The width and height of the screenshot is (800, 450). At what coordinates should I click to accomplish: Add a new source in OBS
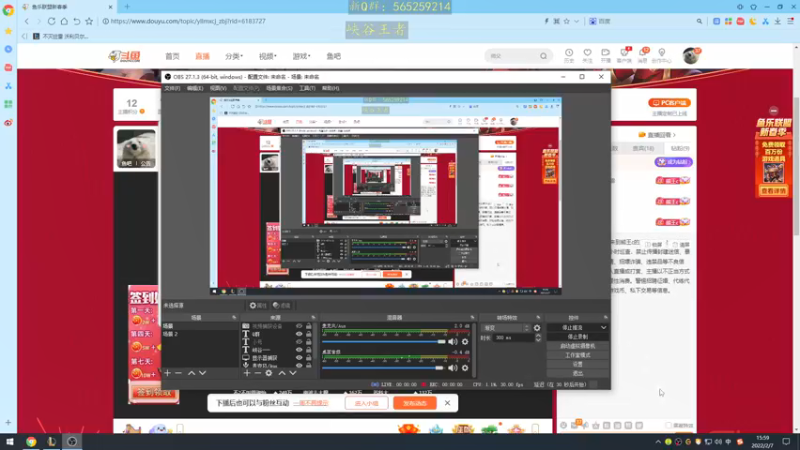point(247,373)
